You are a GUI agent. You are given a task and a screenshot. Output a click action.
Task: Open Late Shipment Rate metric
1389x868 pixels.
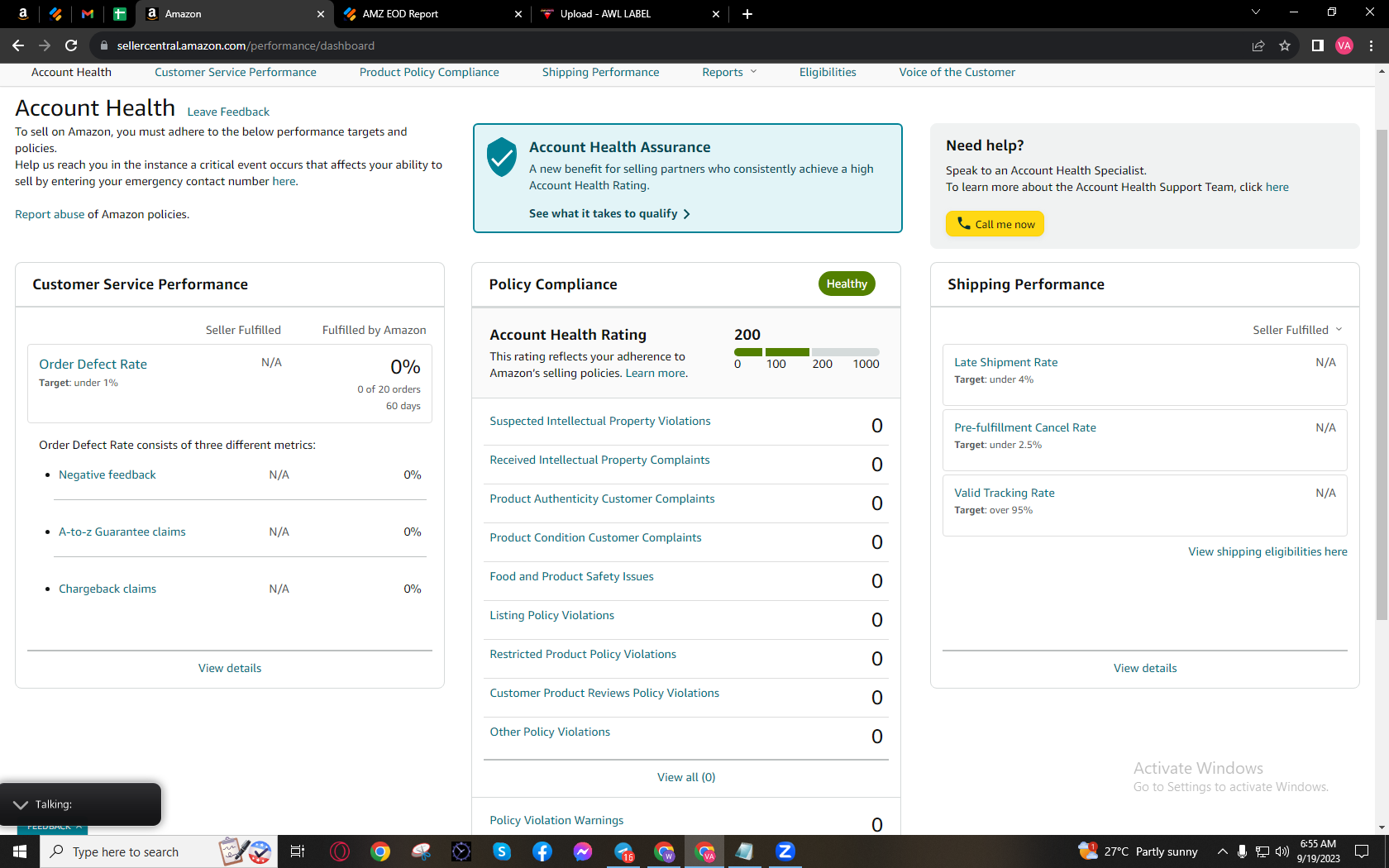tap(1006, 363)
